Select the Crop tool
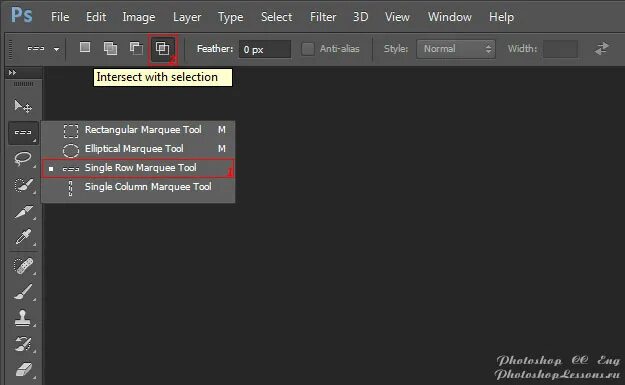 pos(23,211)
